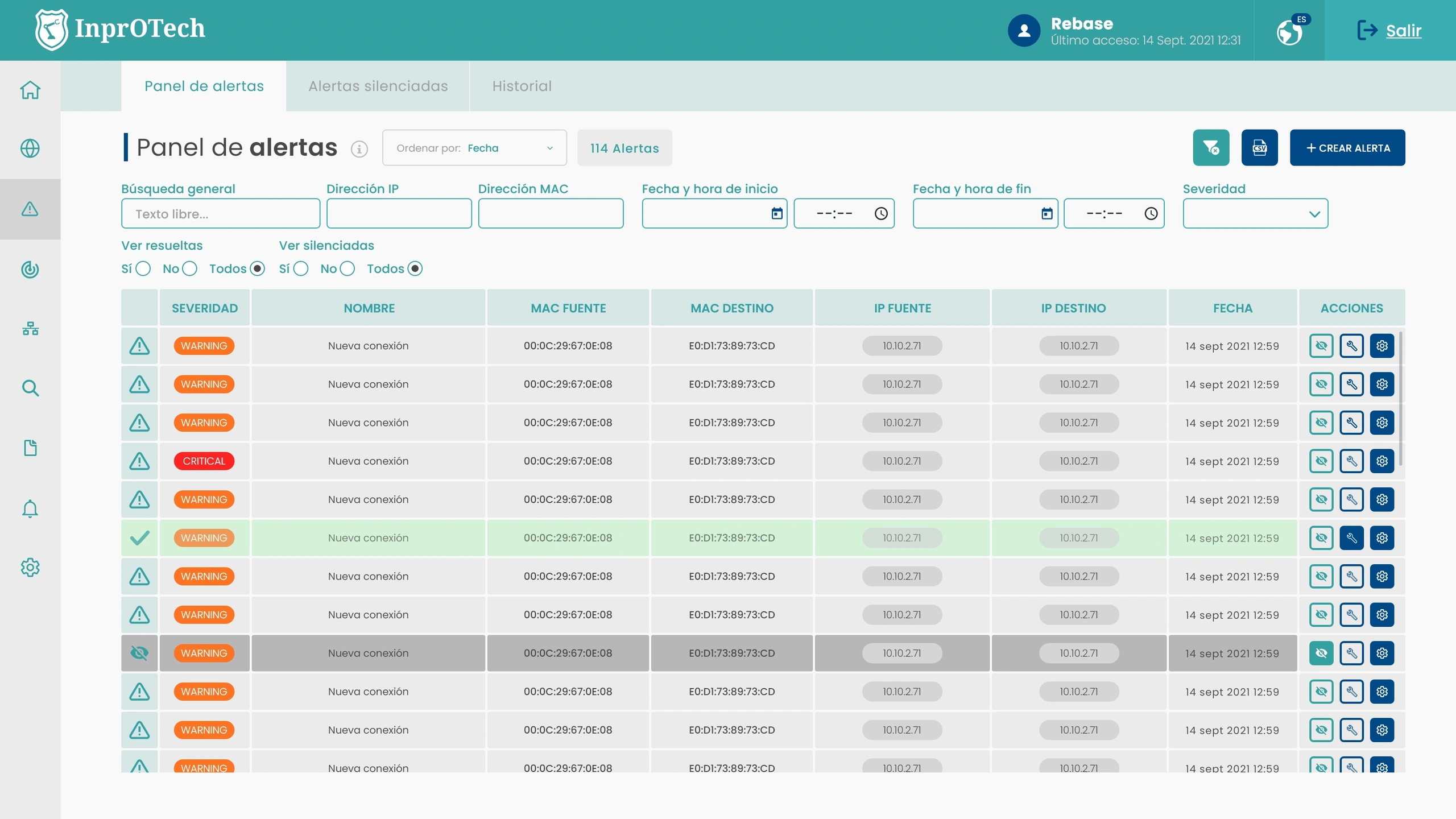Expand the Severidad dropdown
The width and height of the screenshot is (1456, 819).
pos(1255,213)
